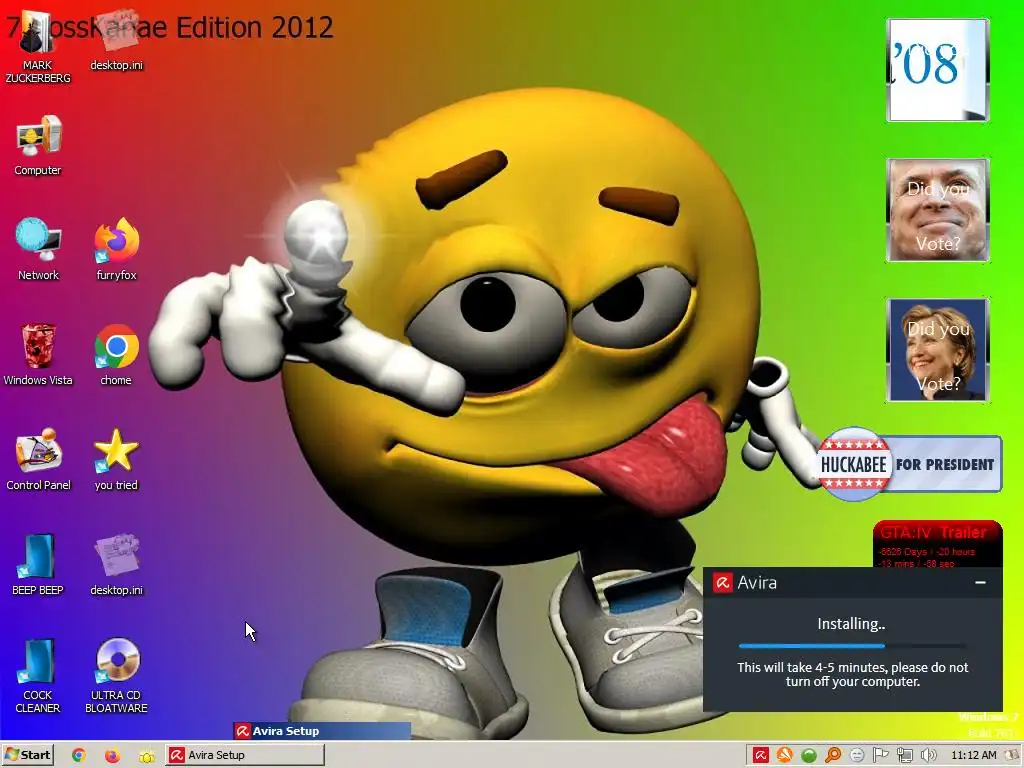Click the orange tray icon next to Avira
The image size is (1024, 768).
(784, 756)
